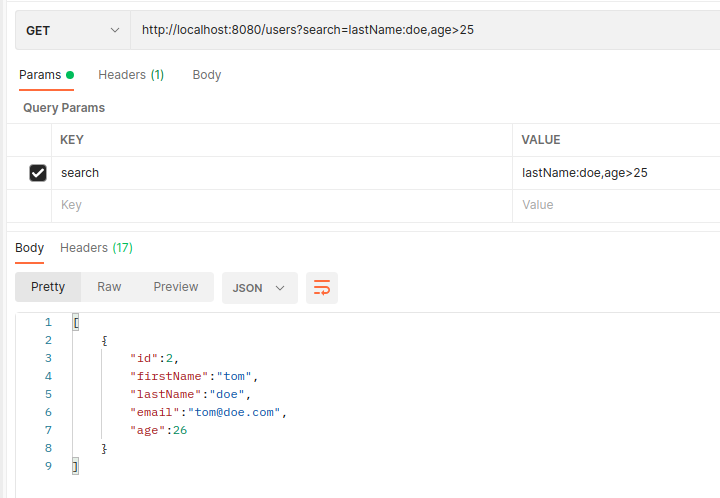The width and height of the screenshot is (720, 498).
Task: Toggle the wrap lines icon in response toolbar
Action: tap(322, 288)
